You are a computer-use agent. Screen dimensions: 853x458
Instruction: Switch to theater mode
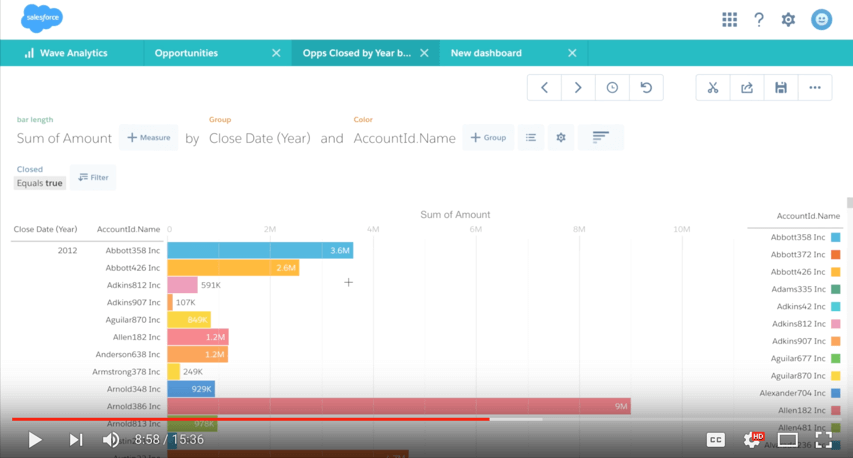pyautogui.click(x=788, y=440)
